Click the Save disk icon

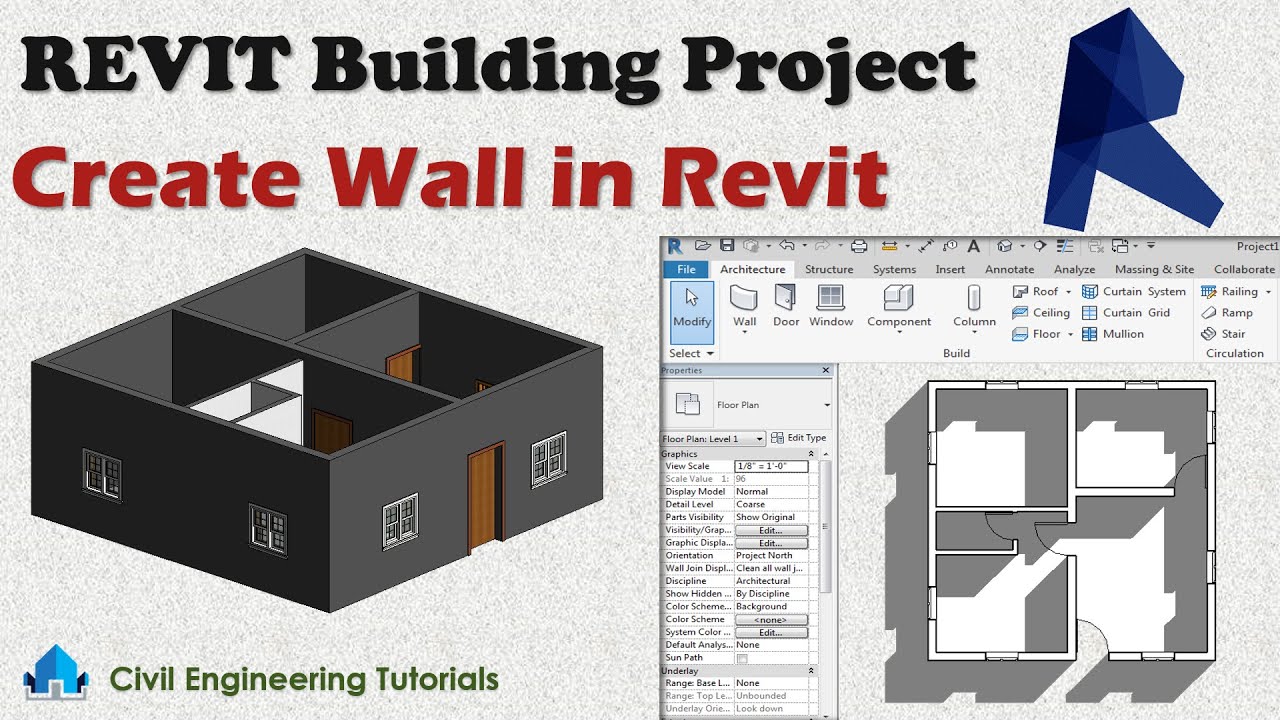point(727,246)
